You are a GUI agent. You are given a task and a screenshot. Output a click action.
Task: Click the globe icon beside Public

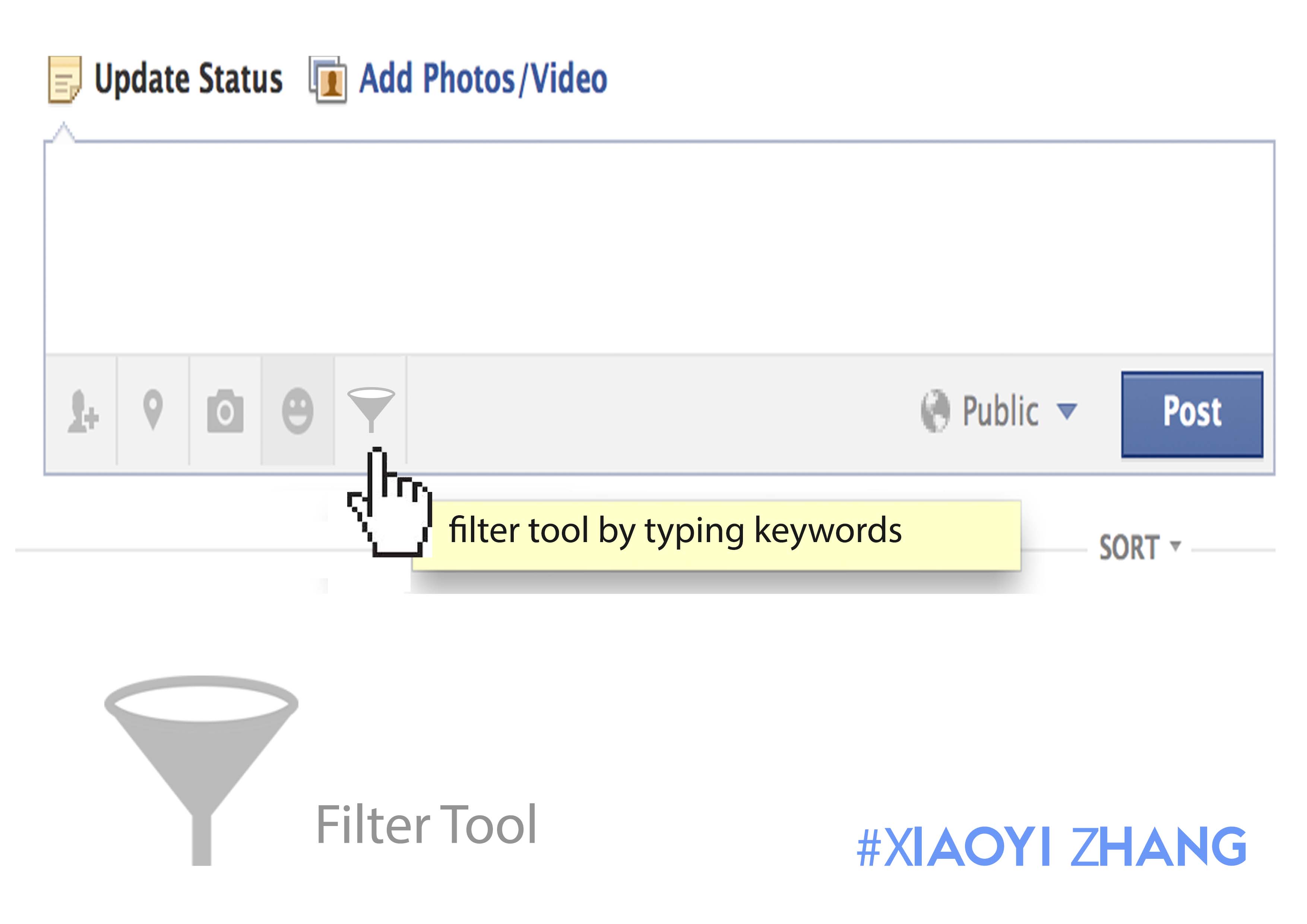(x=935, y=411)
